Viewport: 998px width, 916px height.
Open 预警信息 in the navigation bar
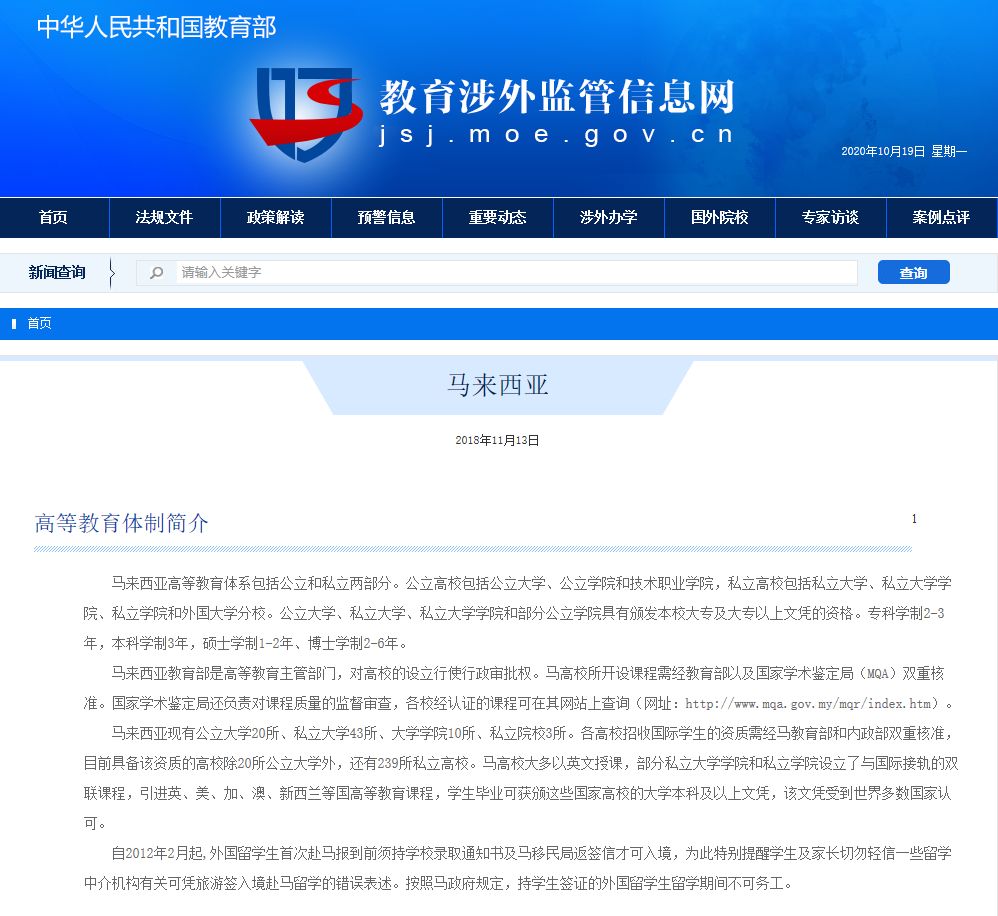(386, 218)
